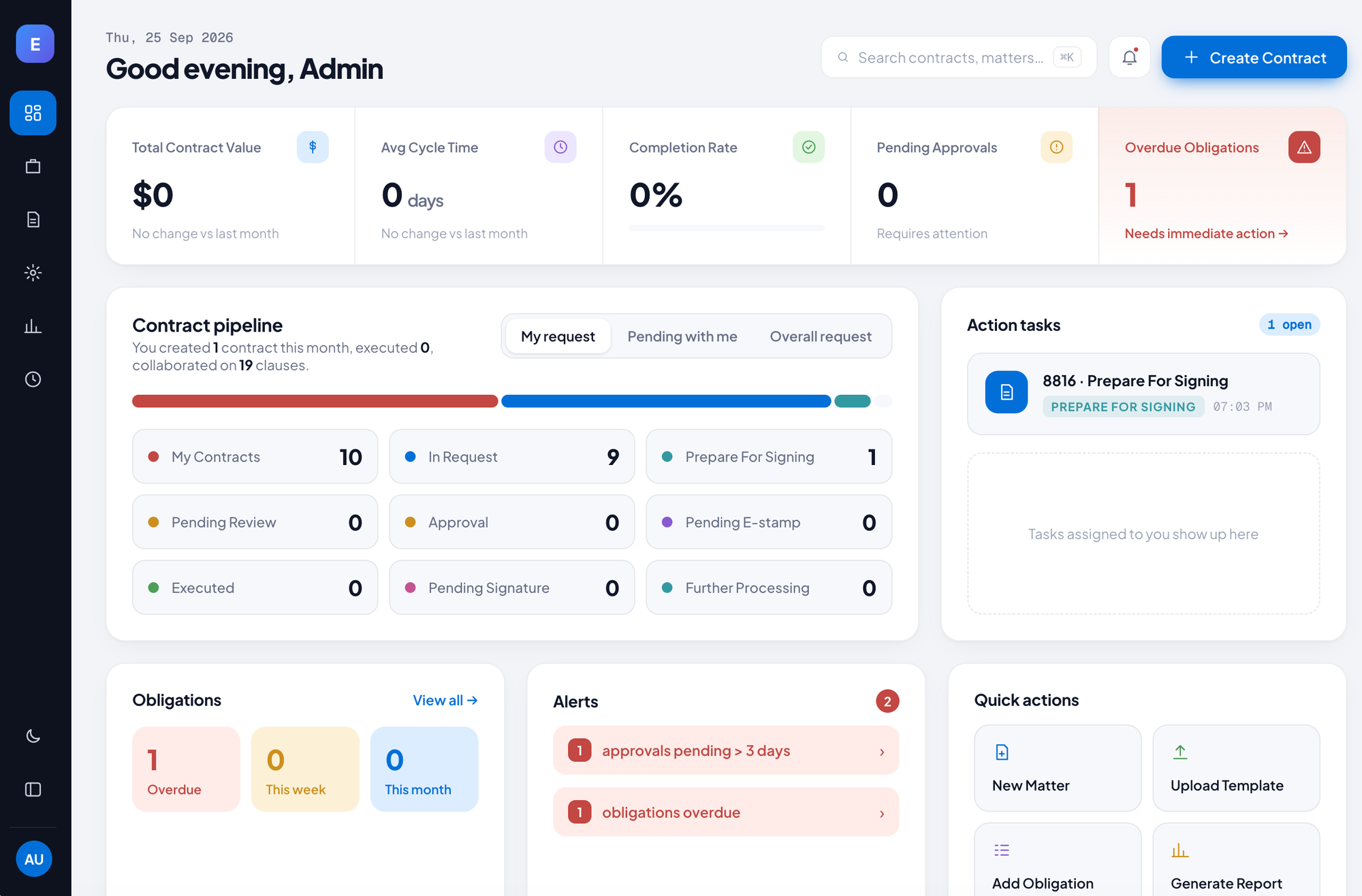Open the My Contracts pipeline card

255,456
